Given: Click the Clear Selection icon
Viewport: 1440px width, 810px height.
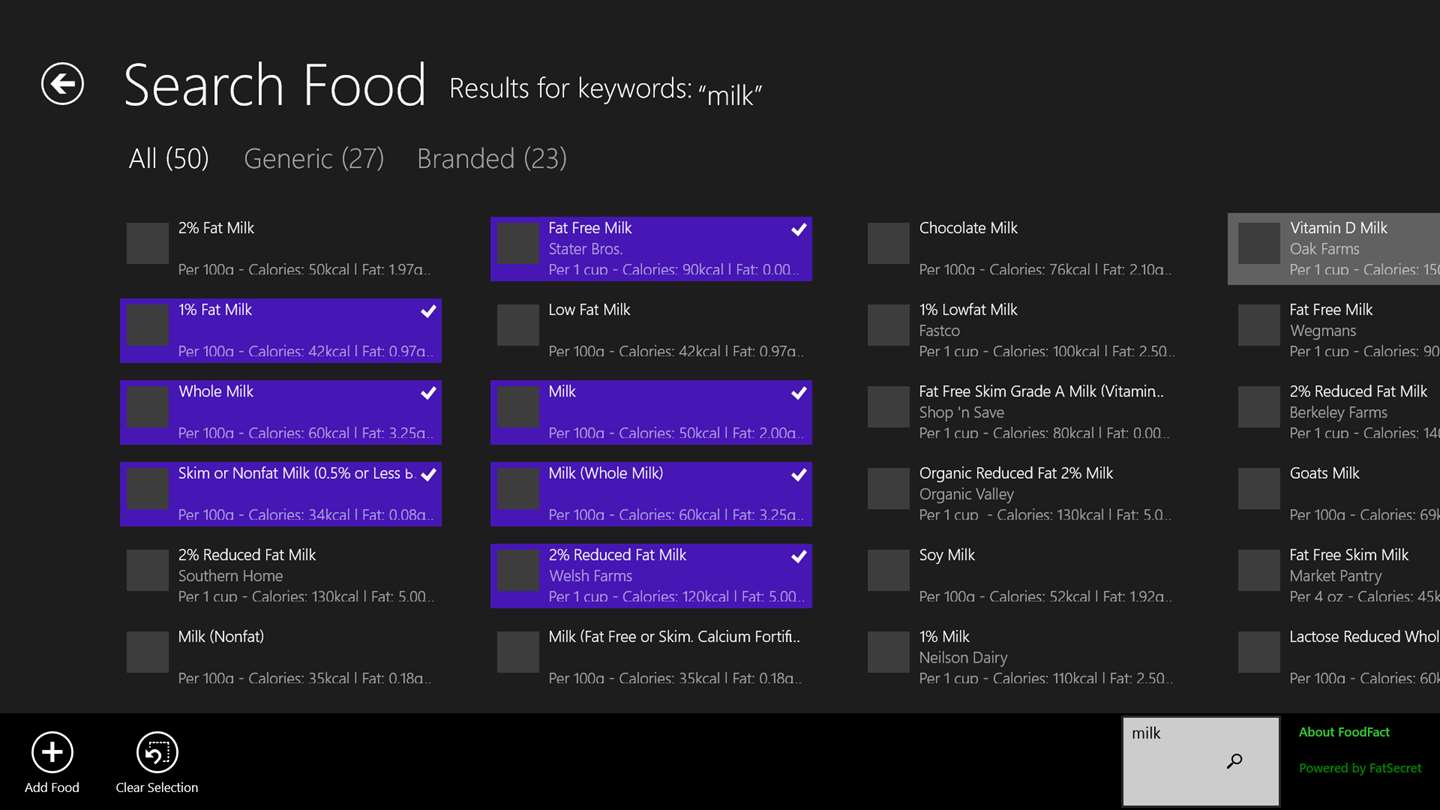Looking at the screenshot, I should coord(157,753).
